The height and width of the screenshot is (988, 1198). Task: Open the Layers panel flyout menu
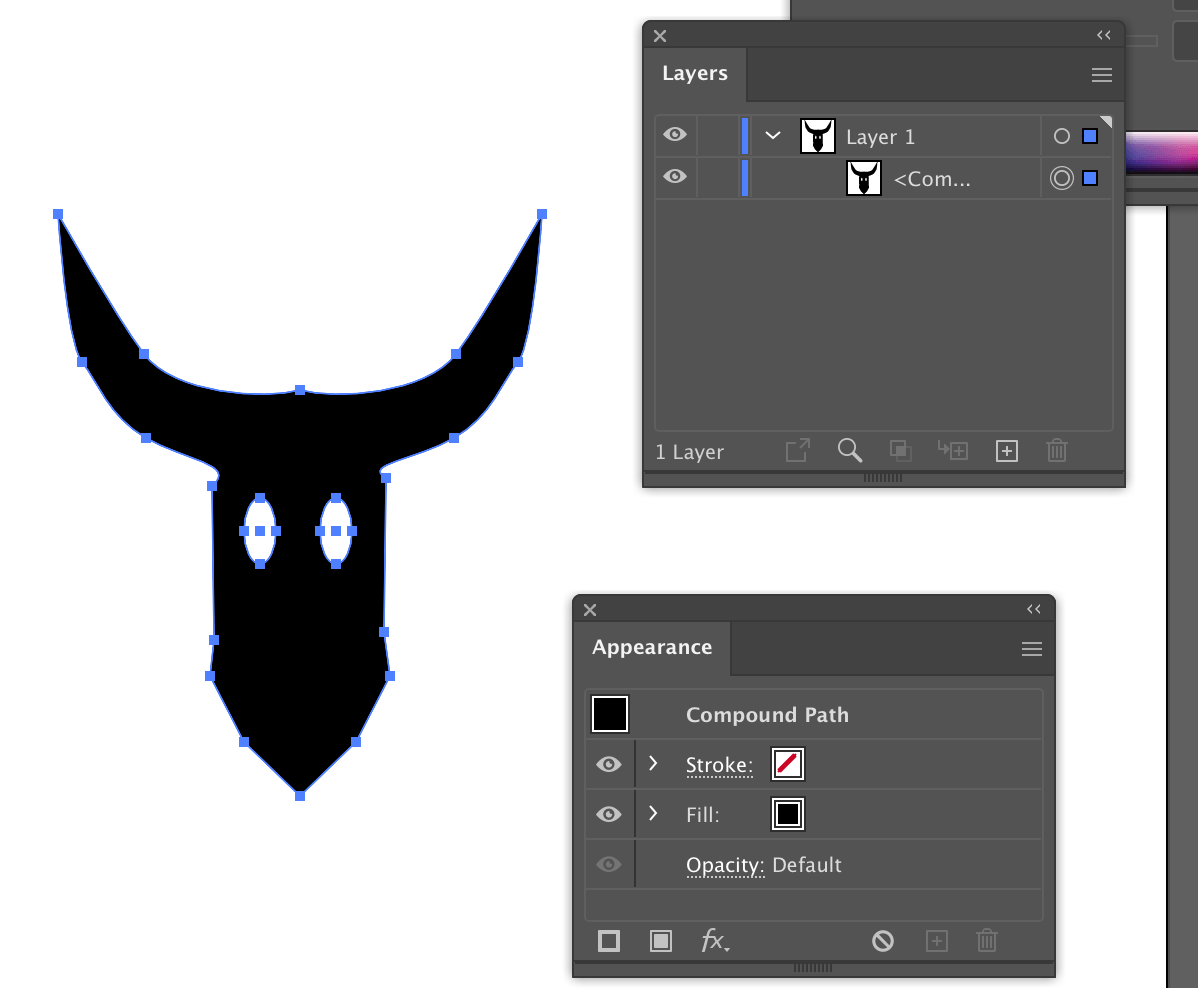pos(1101,75)
